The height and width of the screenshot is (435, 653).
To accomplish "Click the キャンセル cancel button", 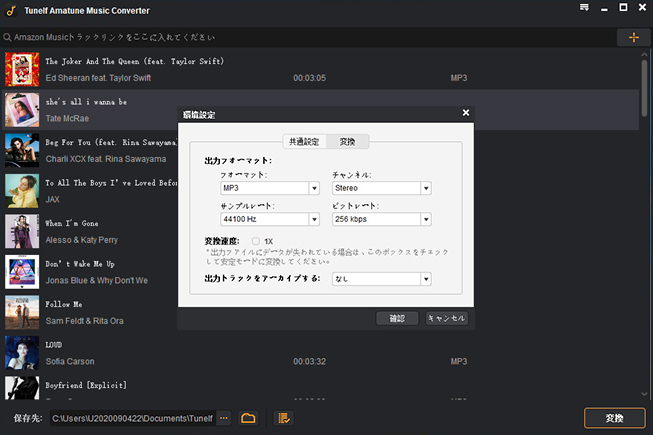I will tap(447, 318).
